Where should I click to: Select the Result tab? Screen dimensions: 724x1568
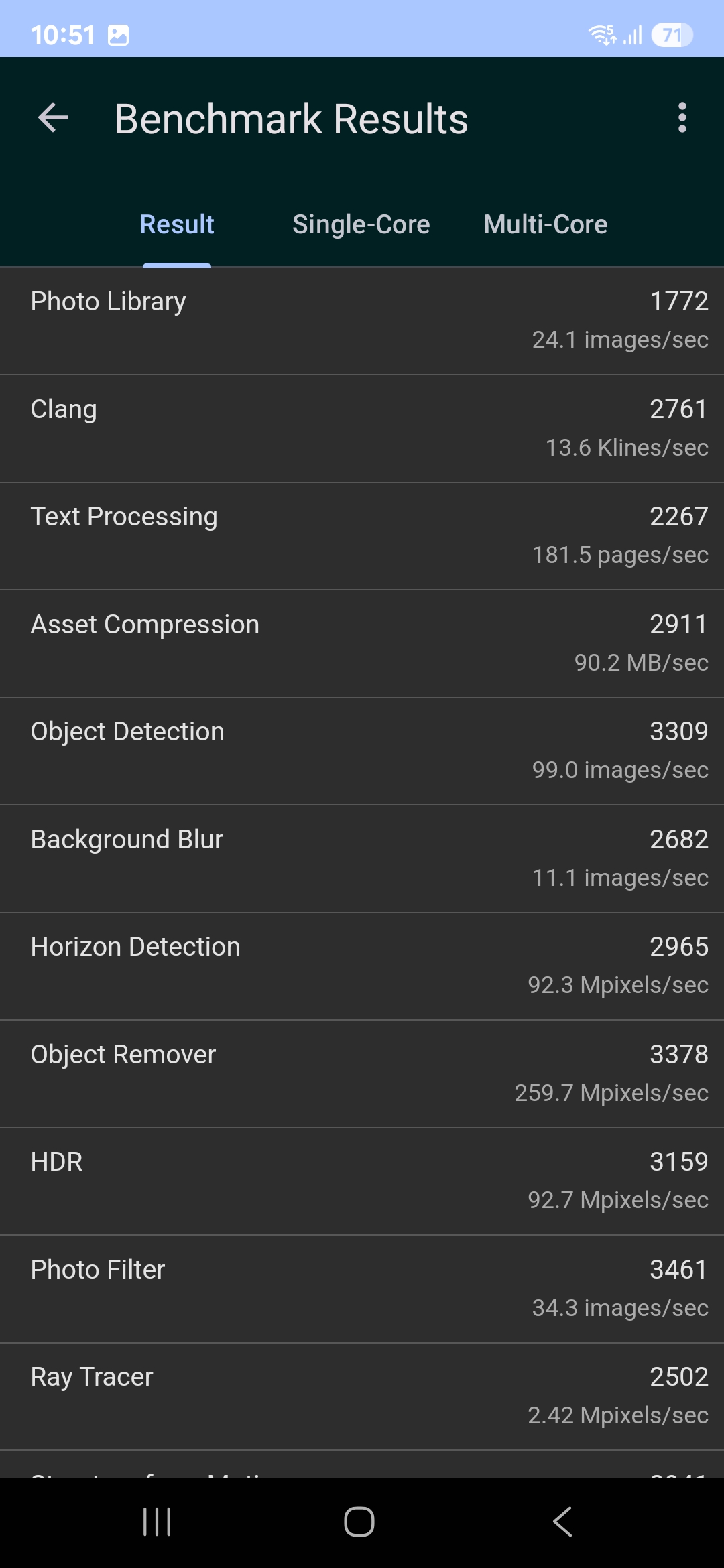177,224
